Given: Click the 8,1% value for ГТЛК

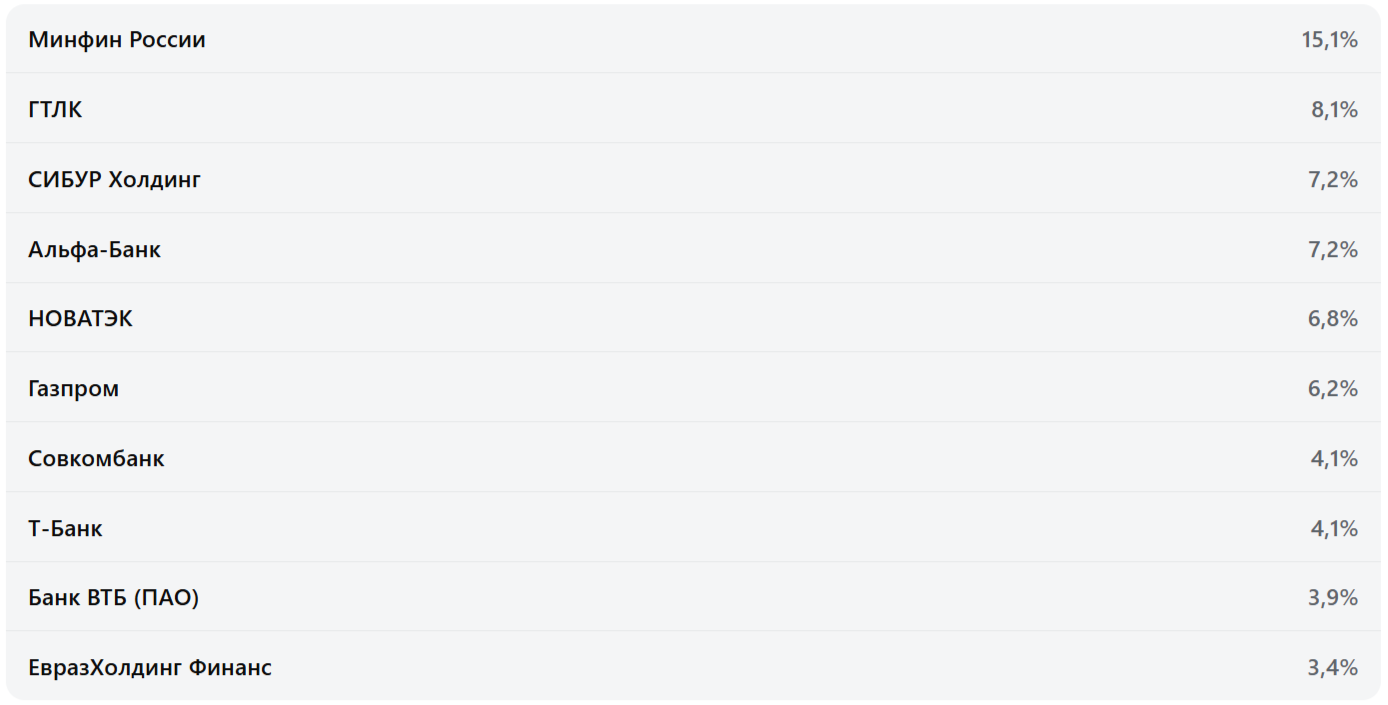Looking at the screenshot, I should coord(1334,110).
